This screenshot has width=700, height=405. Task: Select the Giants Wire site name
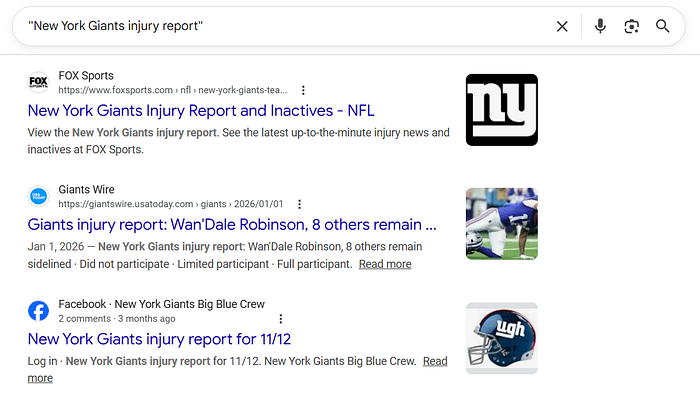[x=87, y=189]
